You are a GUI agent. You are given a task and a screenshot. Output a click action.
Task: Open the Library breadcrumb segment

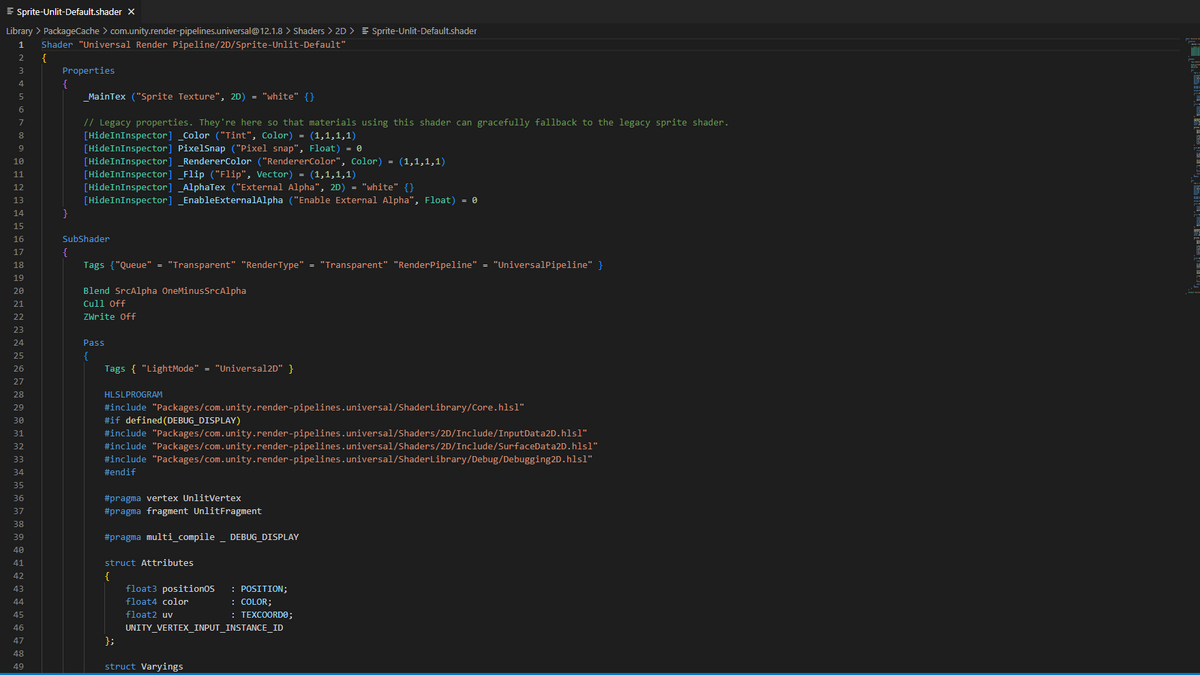19,31
